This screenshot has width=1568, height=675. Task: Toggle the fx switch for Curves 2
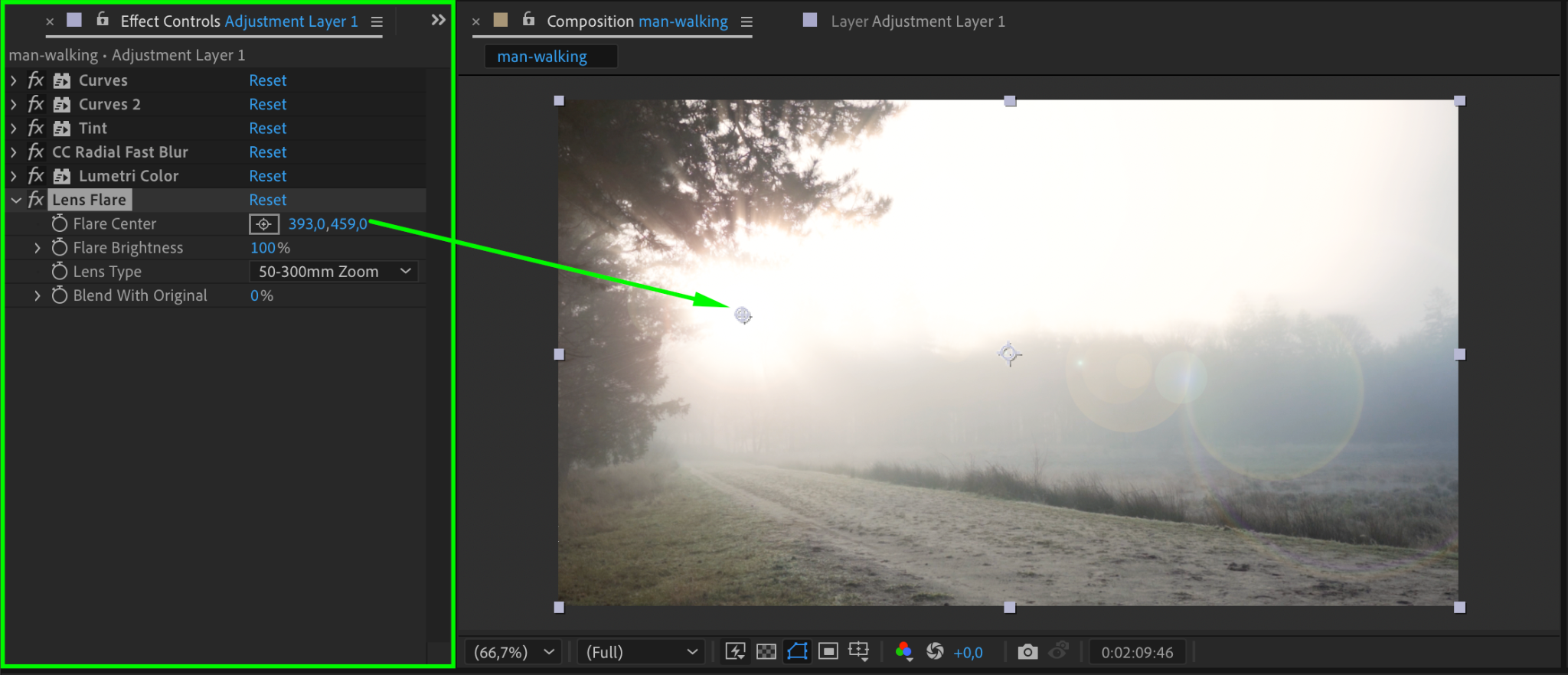point(35,104)
